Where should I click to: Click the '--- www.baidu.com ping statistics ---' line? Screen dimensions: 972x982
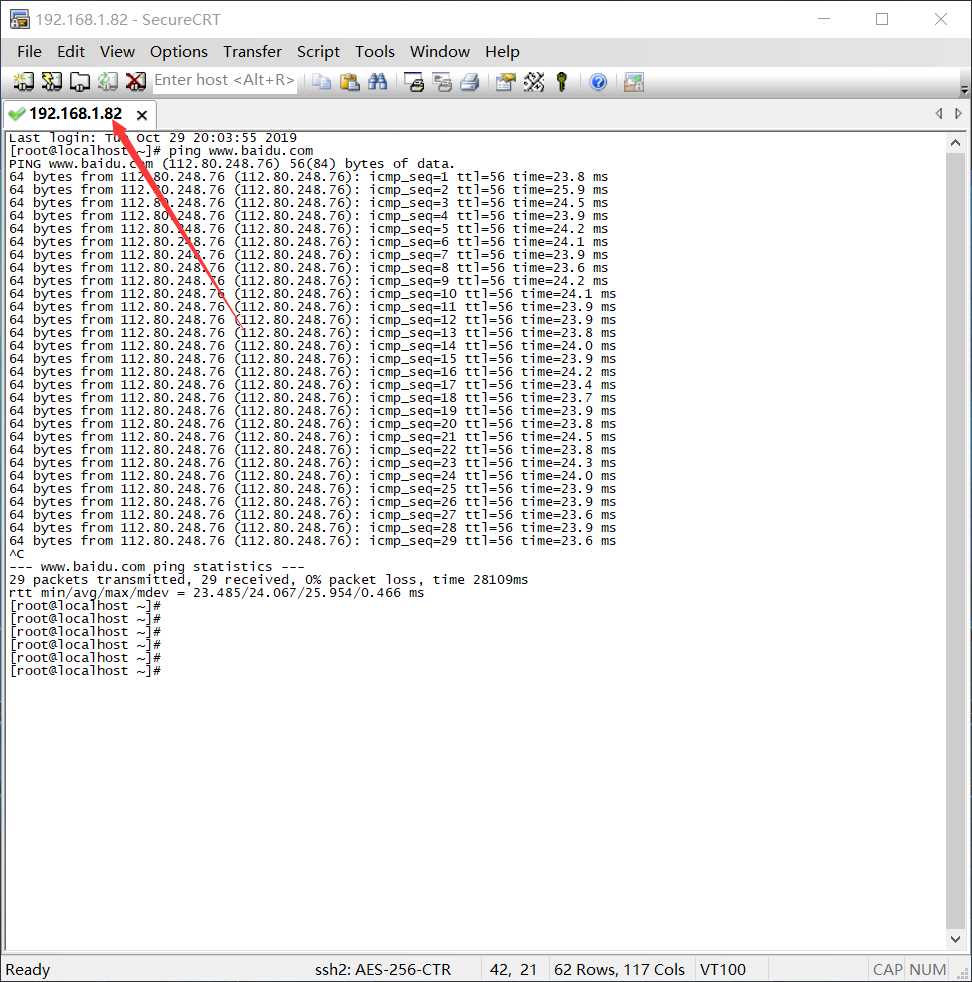(x=157, y=567)
